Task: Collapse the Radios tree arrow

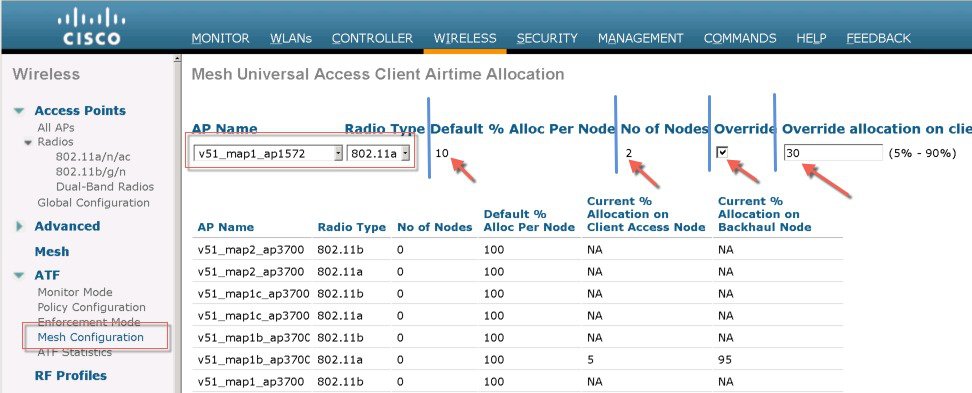Action: click(x=28, y=143)
